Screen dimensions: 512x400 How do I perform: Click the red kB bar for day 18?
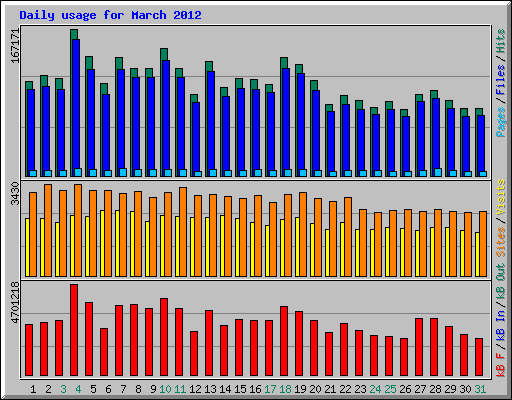pyautogui.click(x=284, y=341)
